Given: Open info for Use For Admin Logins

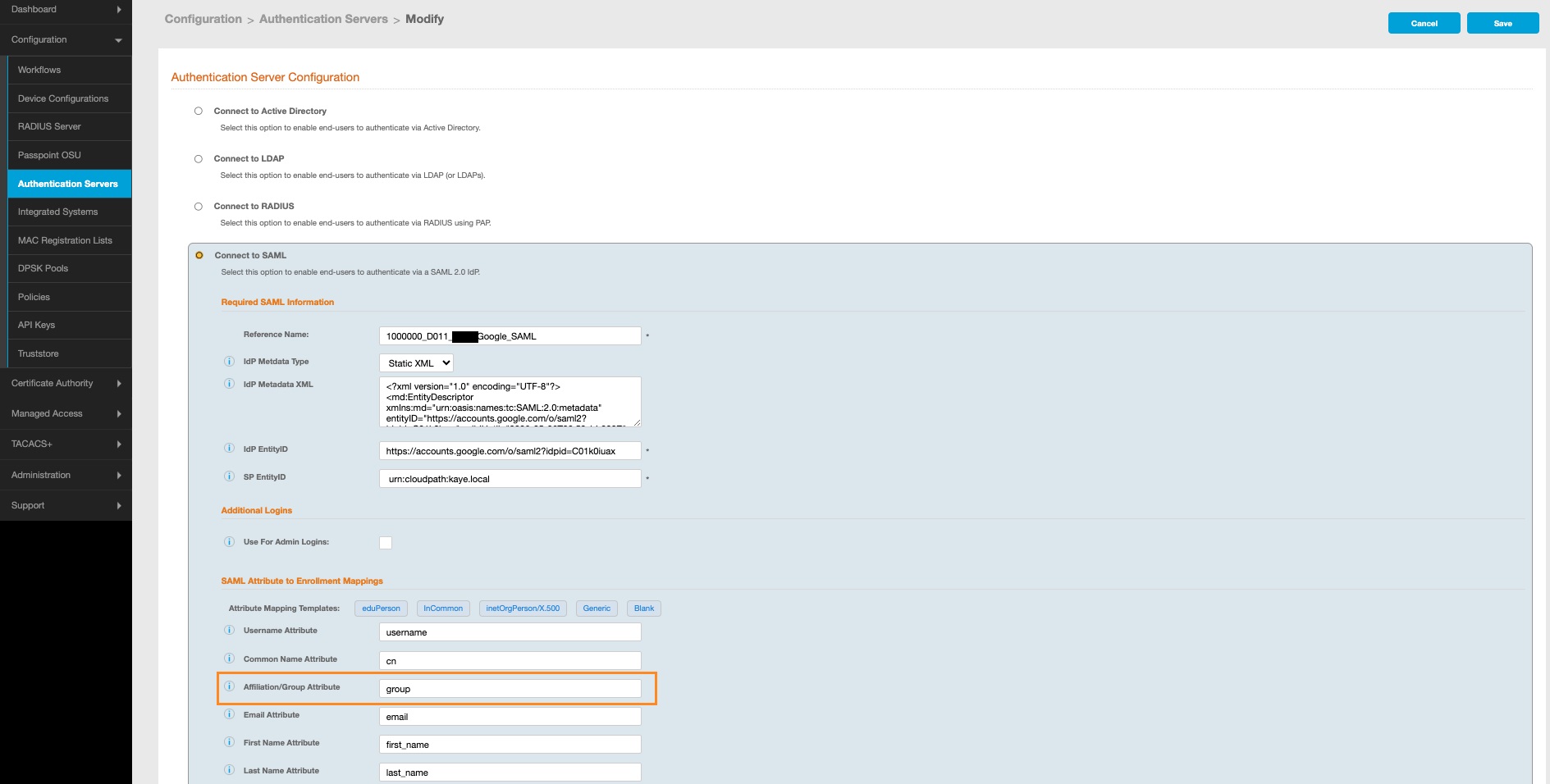Looking at the screenshot, I should pos(229,542).
